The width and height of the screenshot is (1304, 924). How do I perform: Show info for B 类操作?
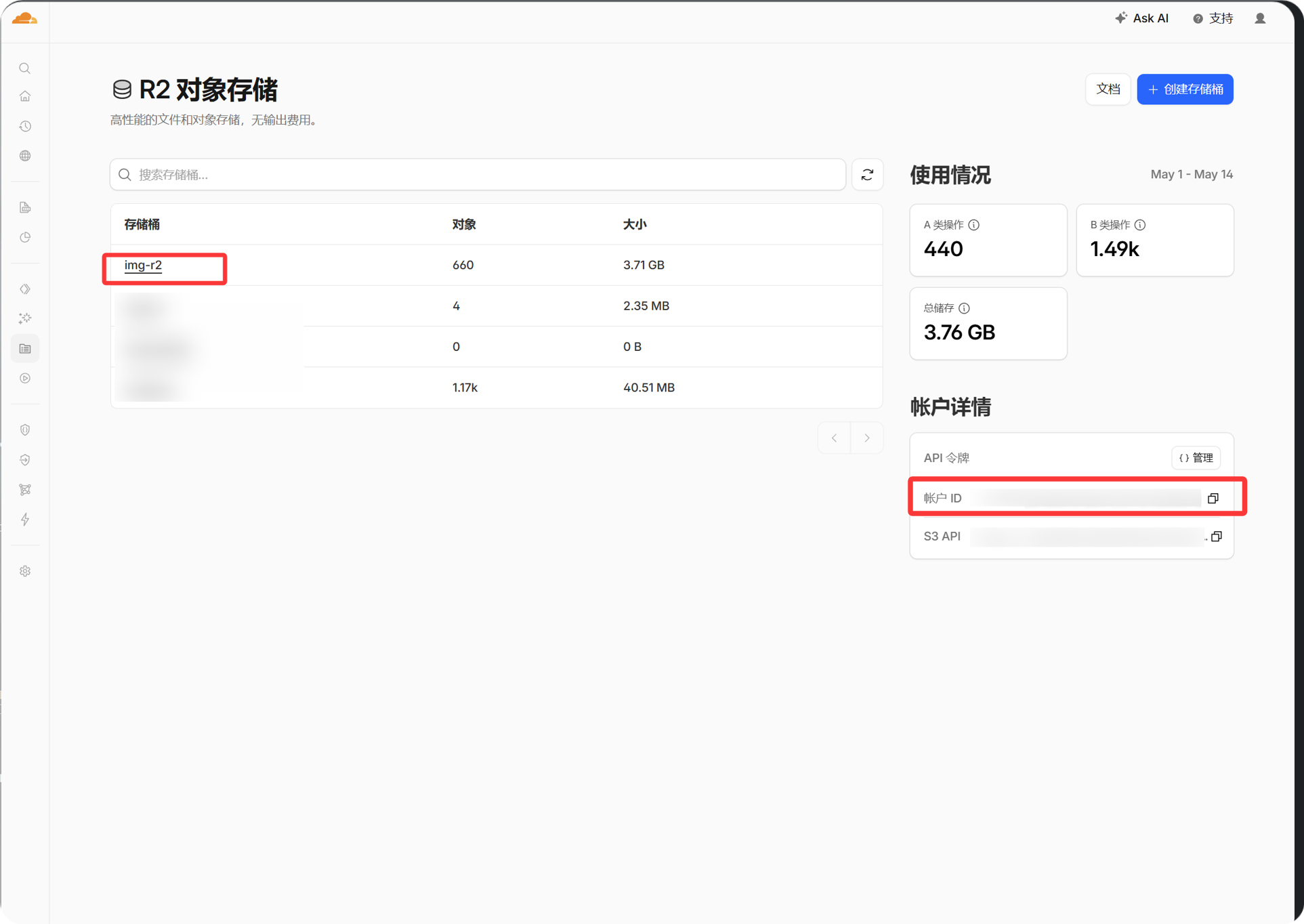coord(1140,225)
